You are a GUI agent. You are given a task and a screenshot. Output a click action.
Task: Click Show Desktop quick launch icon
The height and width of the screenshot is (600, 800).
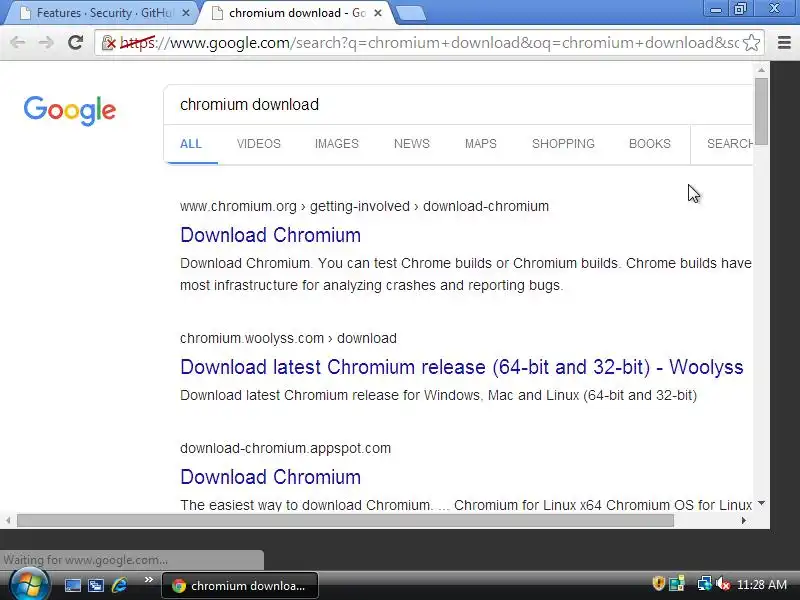pyautogui.click(x=72, y=585)
